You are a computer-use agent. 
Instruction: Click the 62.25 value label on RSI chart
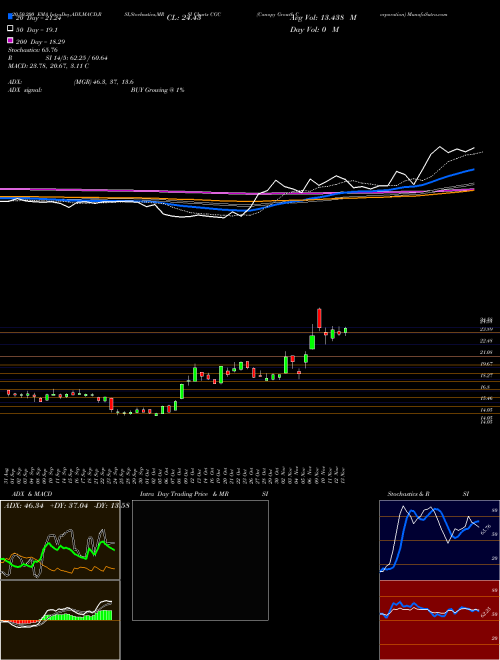click(486, 612)
